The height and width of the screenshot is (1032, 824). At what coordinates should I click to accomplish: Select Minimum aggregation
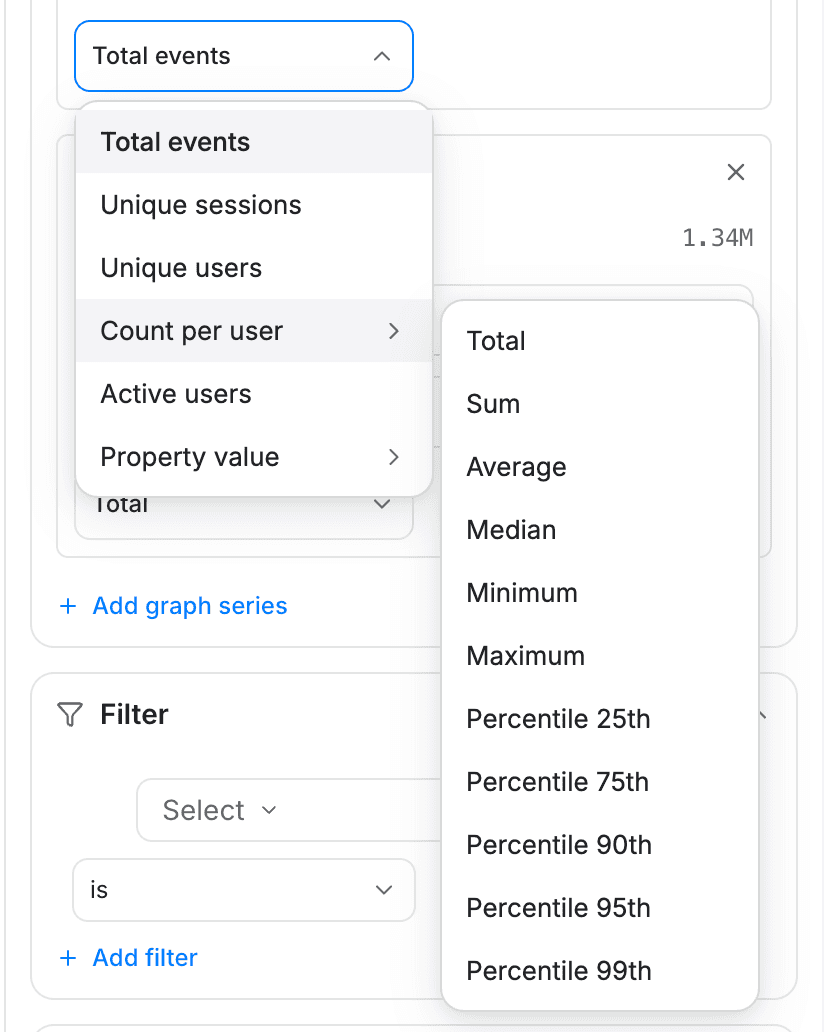point(600,592)
